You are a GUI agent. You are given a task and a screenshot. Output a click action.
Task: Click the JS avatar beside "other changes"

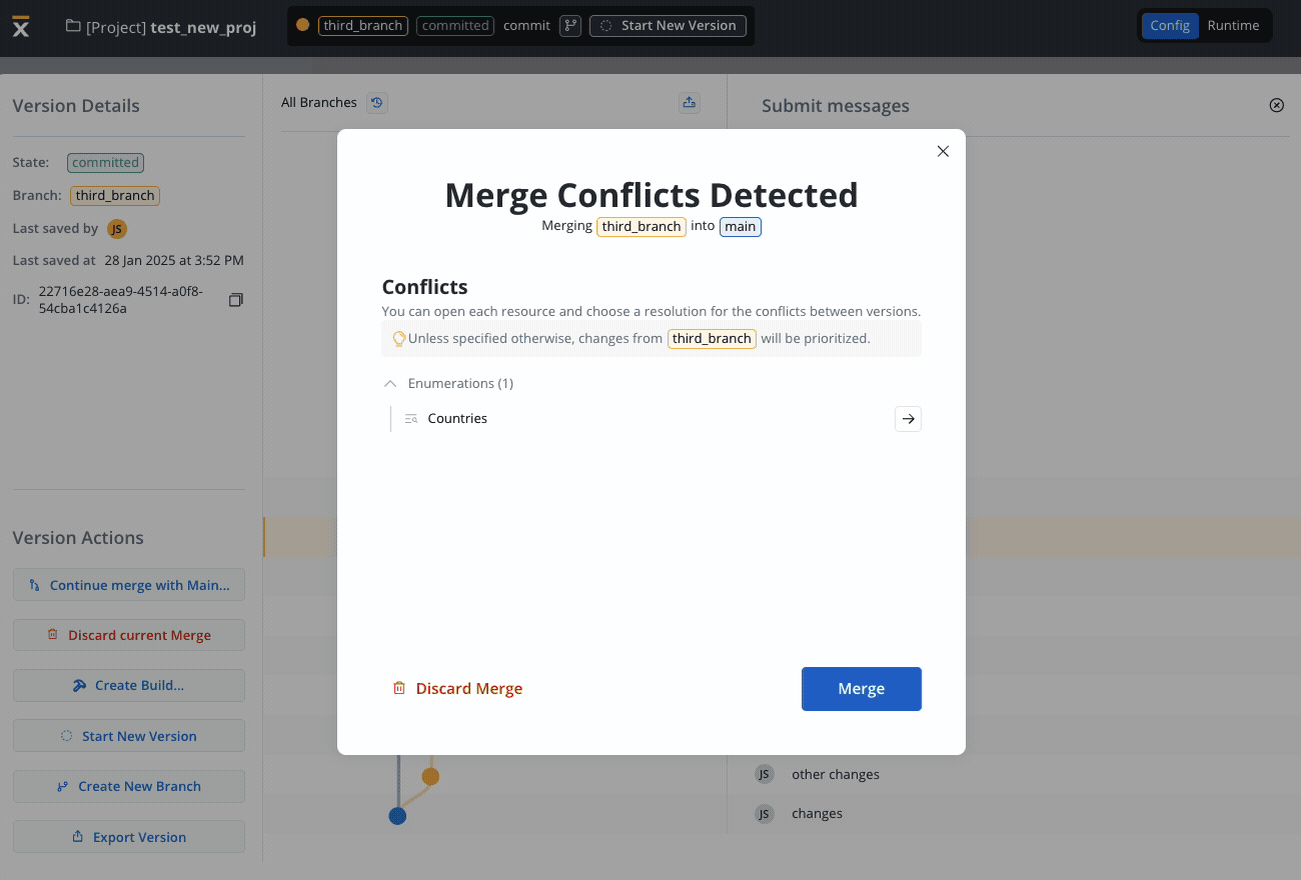764,774
